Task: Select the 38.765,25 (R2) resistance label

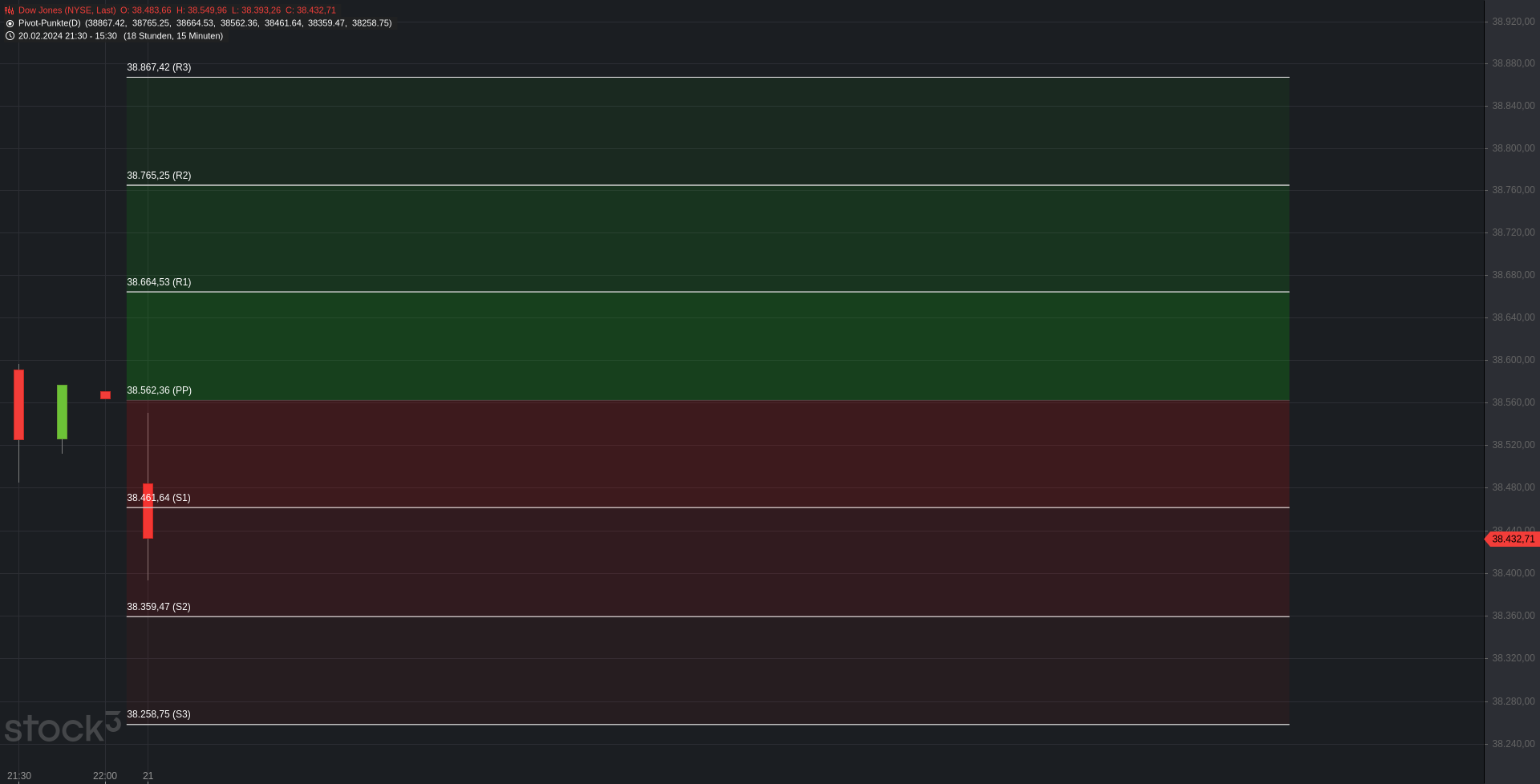Action: 159,176
